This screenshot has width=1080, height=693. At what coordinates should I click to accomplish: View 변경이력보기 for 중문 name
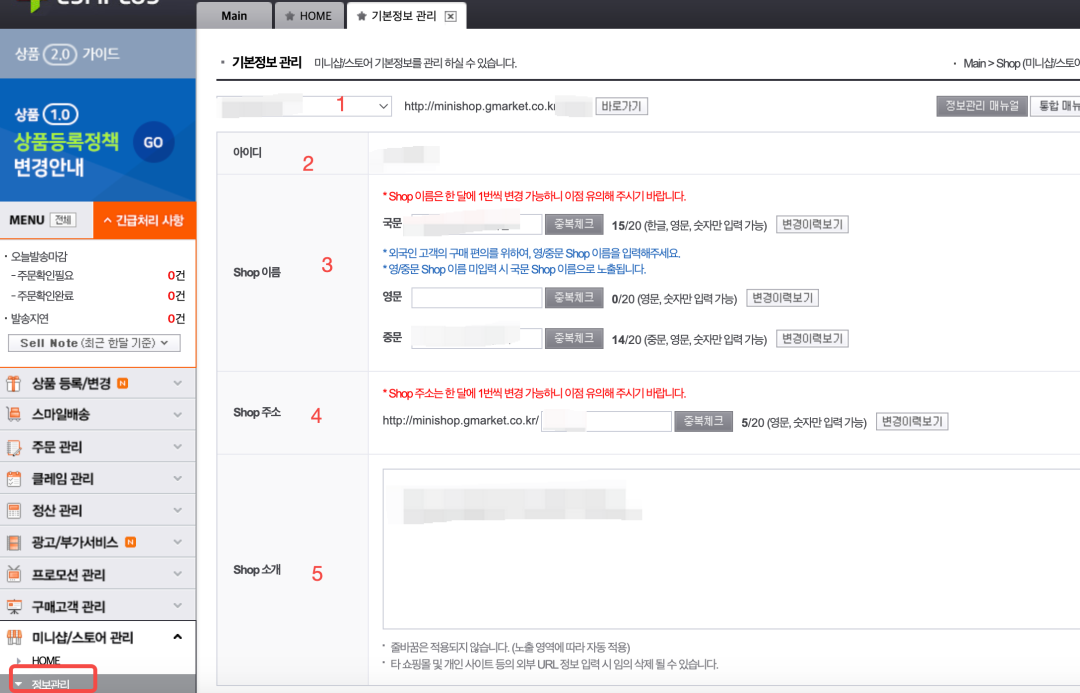tap(812, 339)
